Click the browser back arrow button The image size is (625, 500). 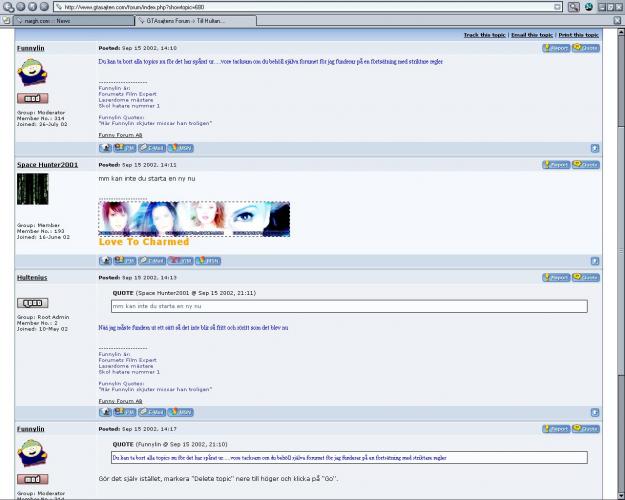pyautogui.click(x=7, y=6)
